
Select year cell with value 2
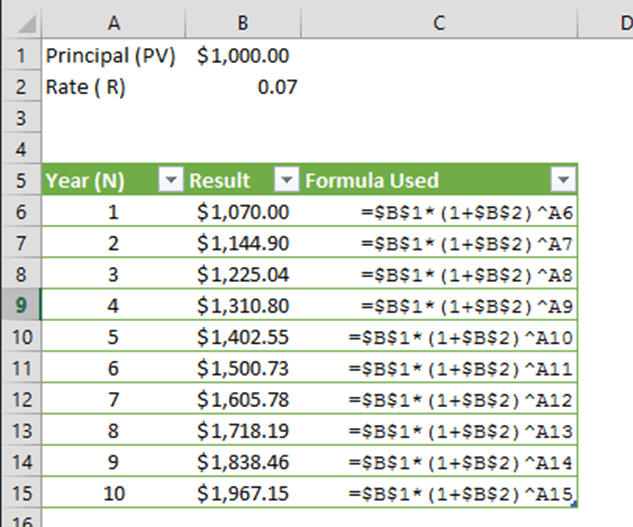(x=113, y=243)
